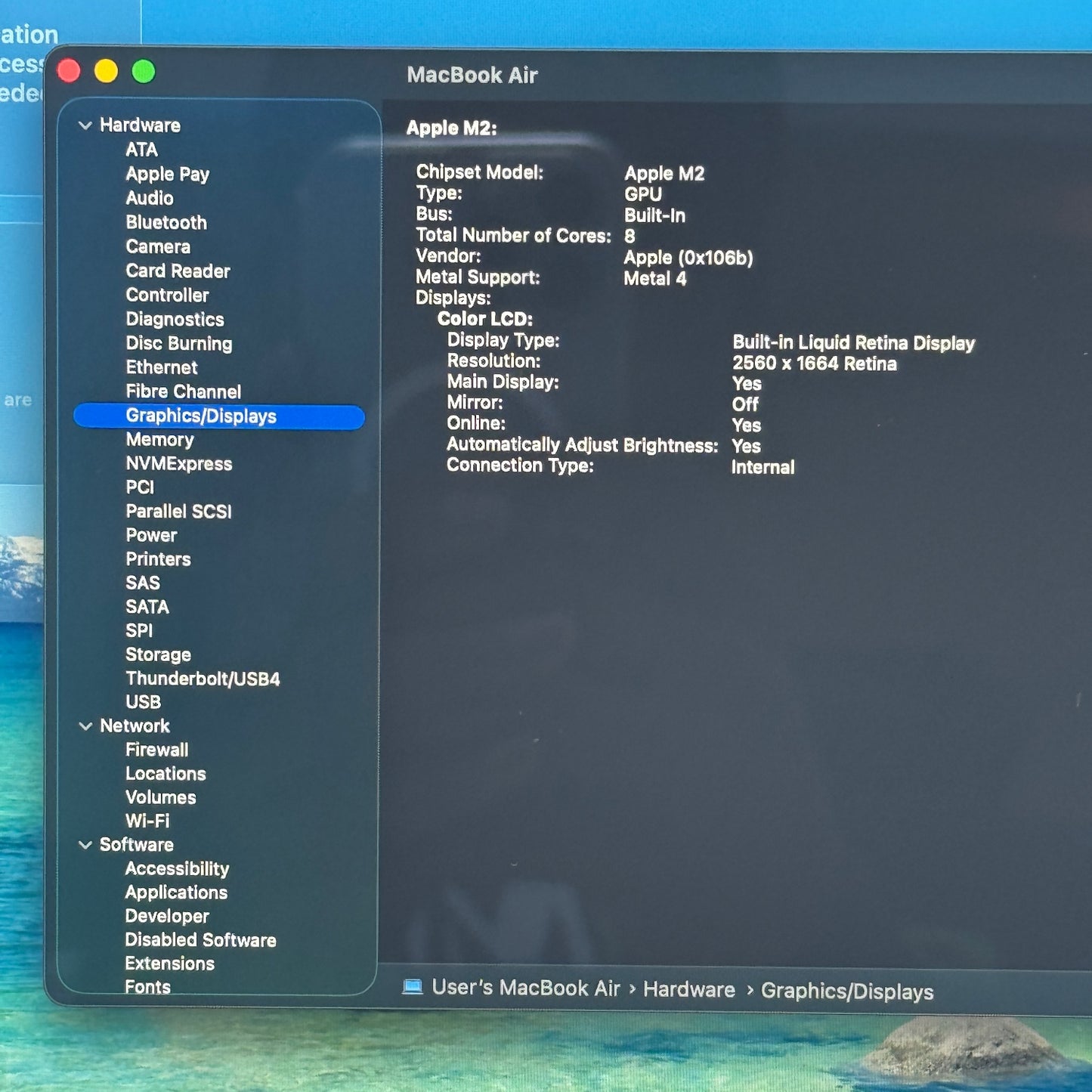Viewport: 1092px width, 1092px height.
Task: Click the laptop icon in the path bar
Action: click(412, 986)
